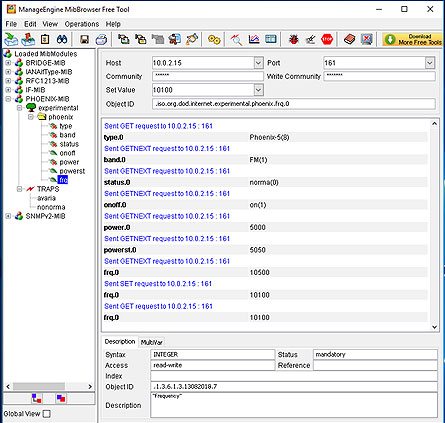Click the red STOP sign icon
Image resolution: width=445 pixels, height=423 pixels.
point(327,39)
